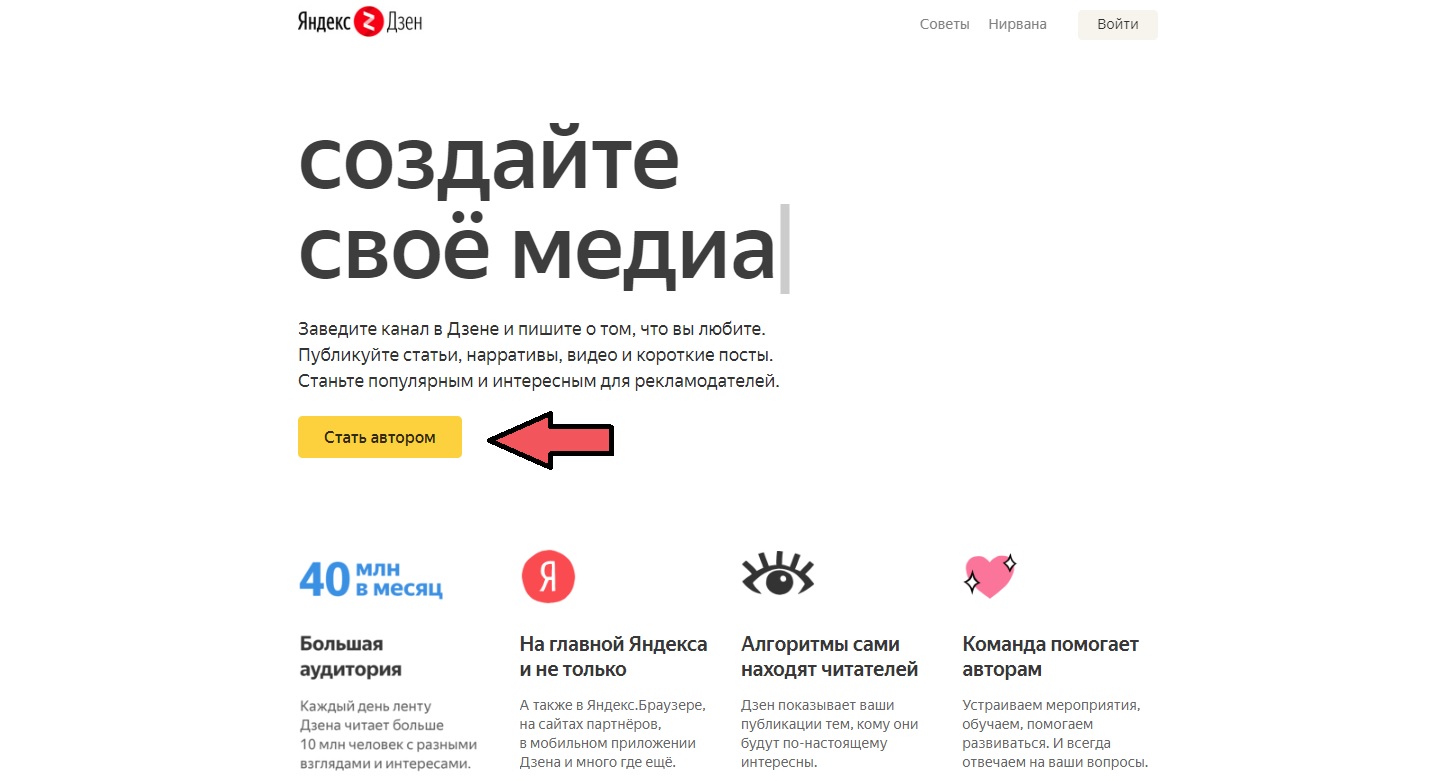Open the Советы menu item
The height and width of the screenshot is (781, 1439).
(944, 24)
